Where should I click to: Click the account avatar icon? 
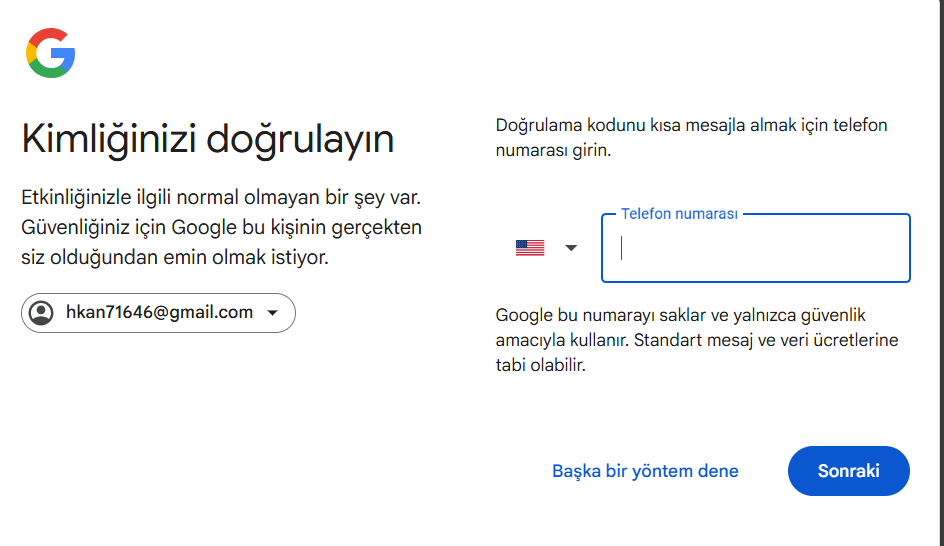(x=42, y=313)
